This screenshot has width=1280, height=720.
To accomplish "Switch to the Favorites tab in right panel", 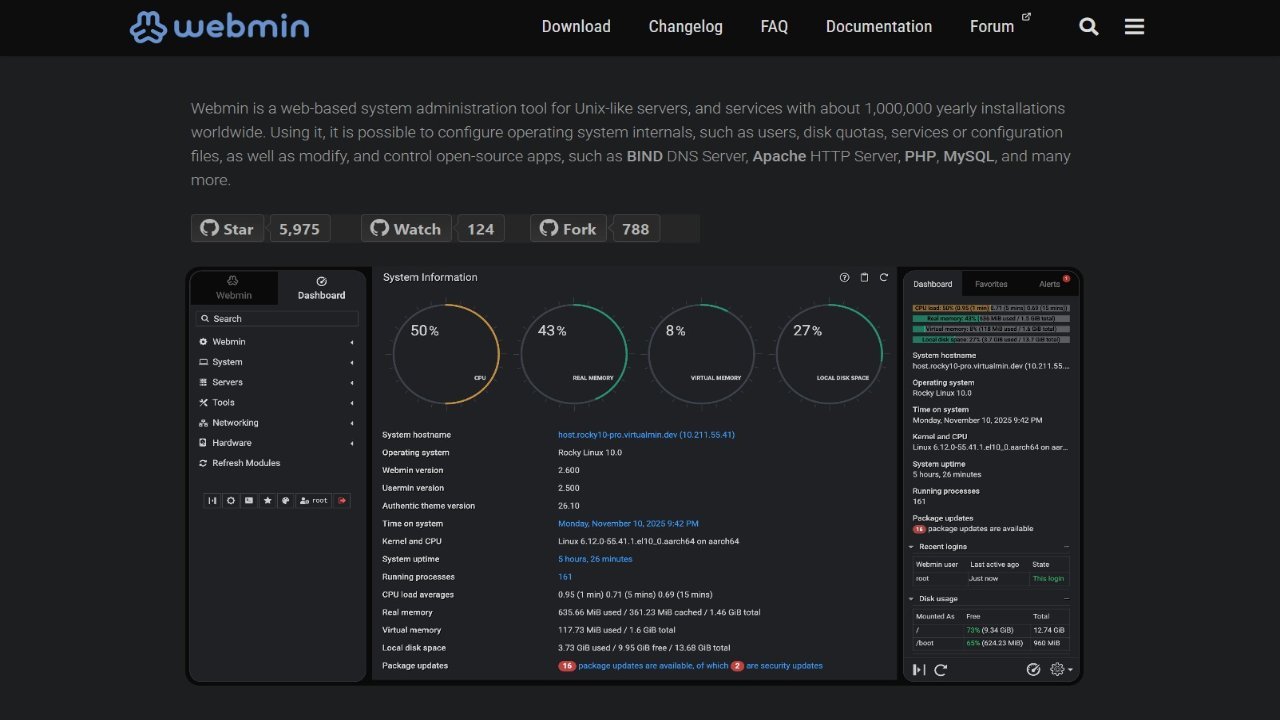I will click(991, 284).
